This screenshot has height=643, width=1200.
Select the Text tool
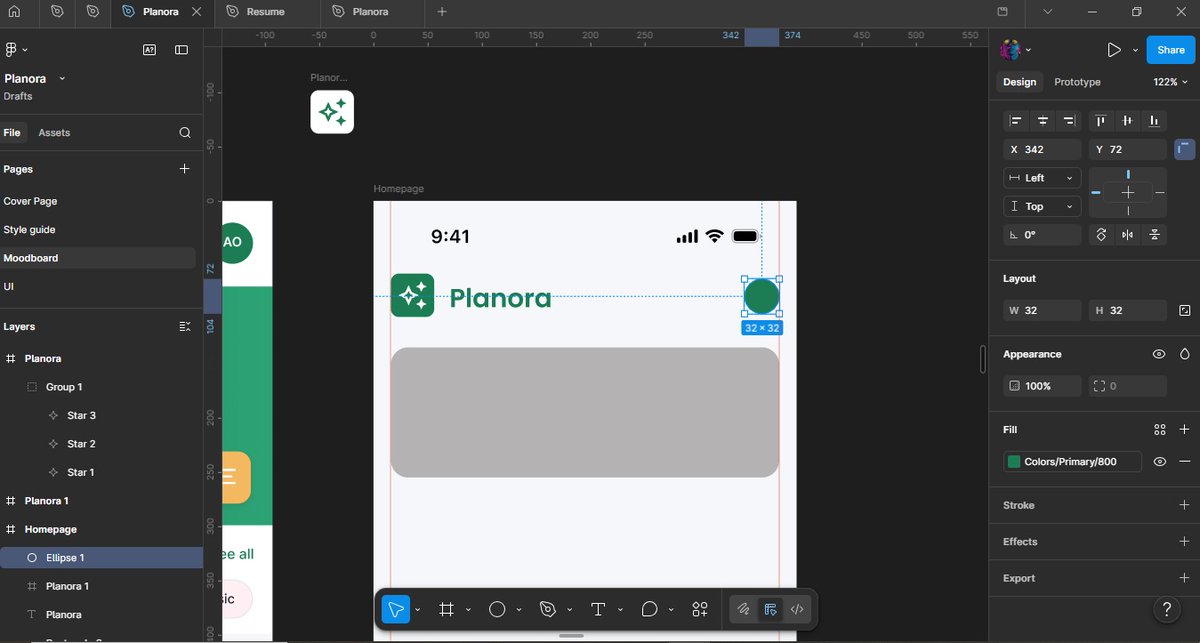[598, 609]
